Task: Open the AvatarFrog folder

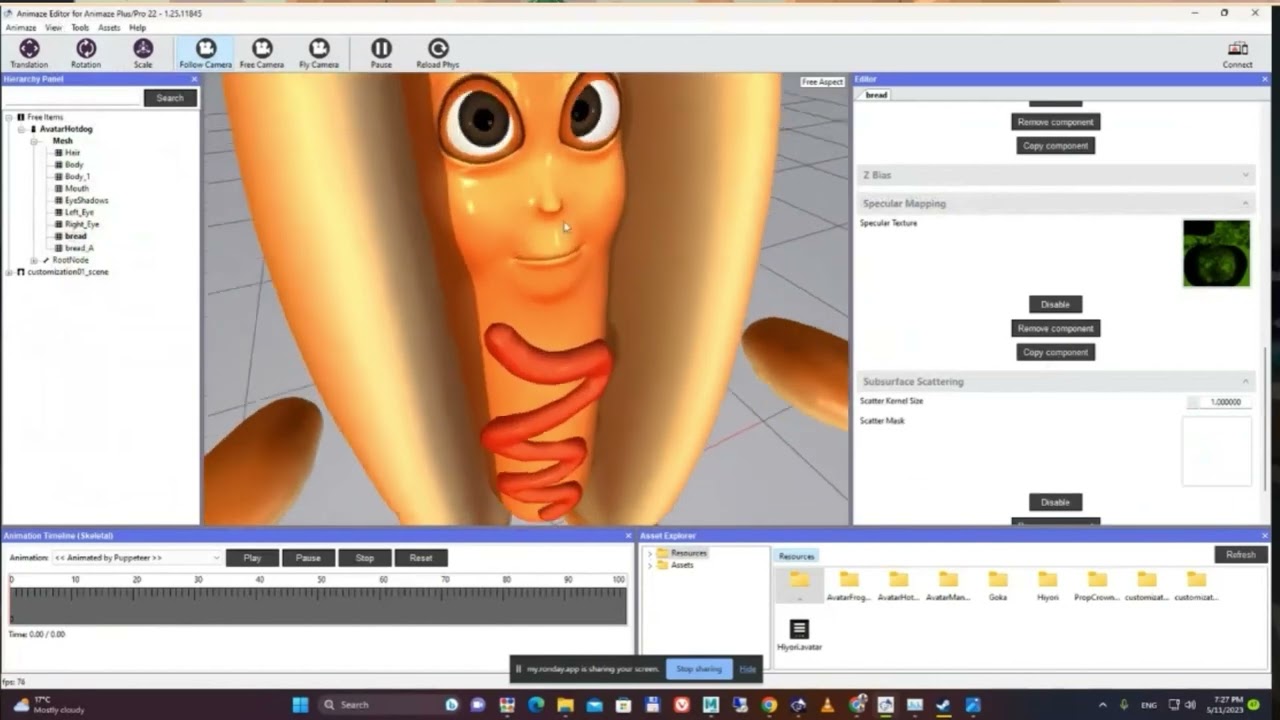Action: click(x=848, y=586)
